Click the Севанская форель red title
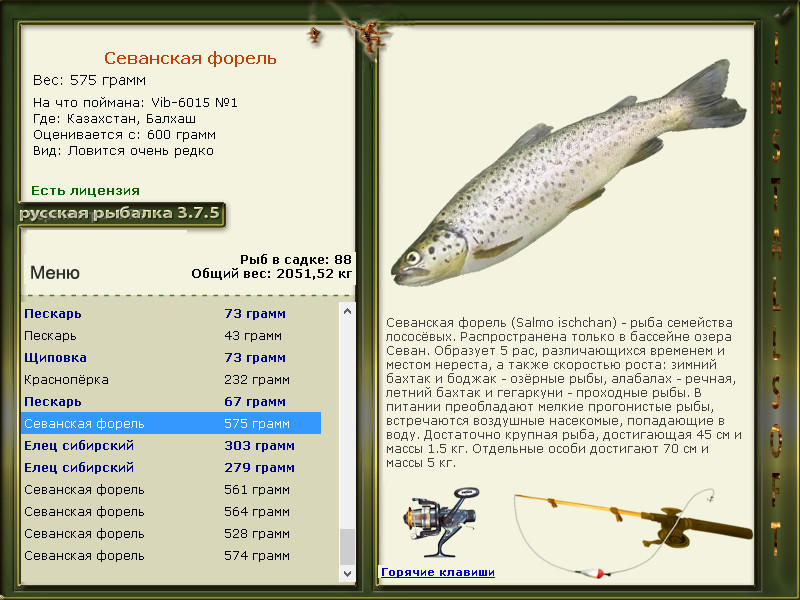Screen dimensions: 800x600 (x=190, y=58)
